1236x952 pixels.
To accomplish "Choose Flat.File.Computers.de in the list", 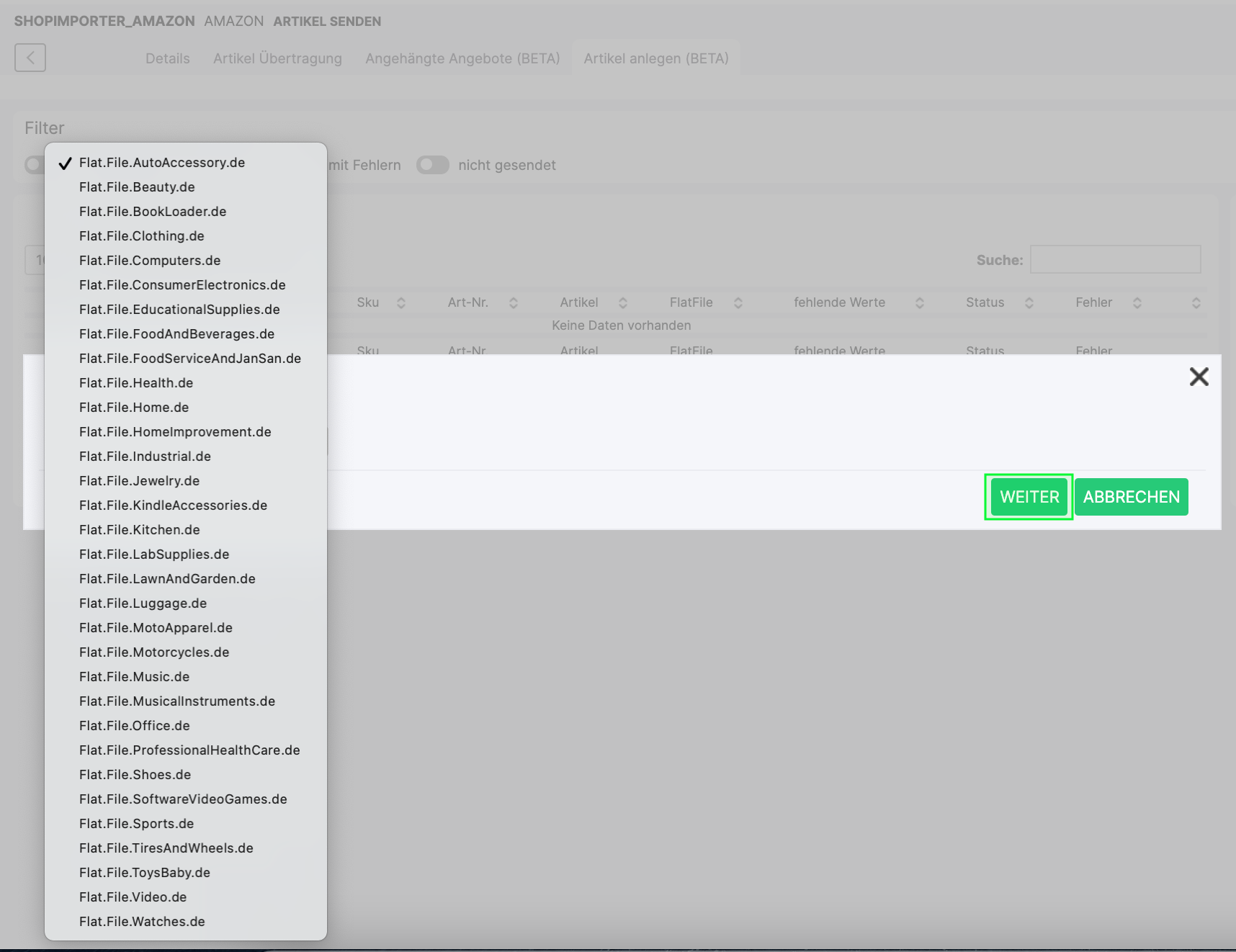I will [x=150, y=261].
